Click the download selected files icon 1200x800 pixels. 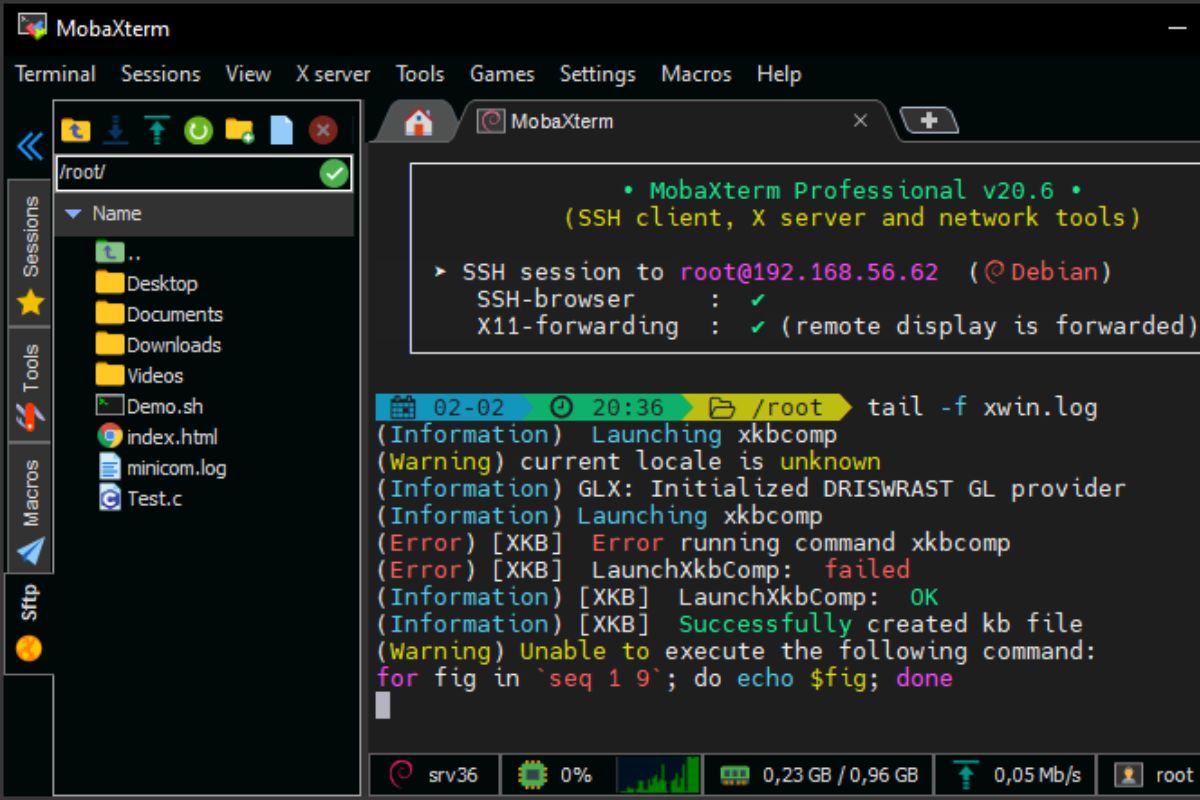point(117,130)
